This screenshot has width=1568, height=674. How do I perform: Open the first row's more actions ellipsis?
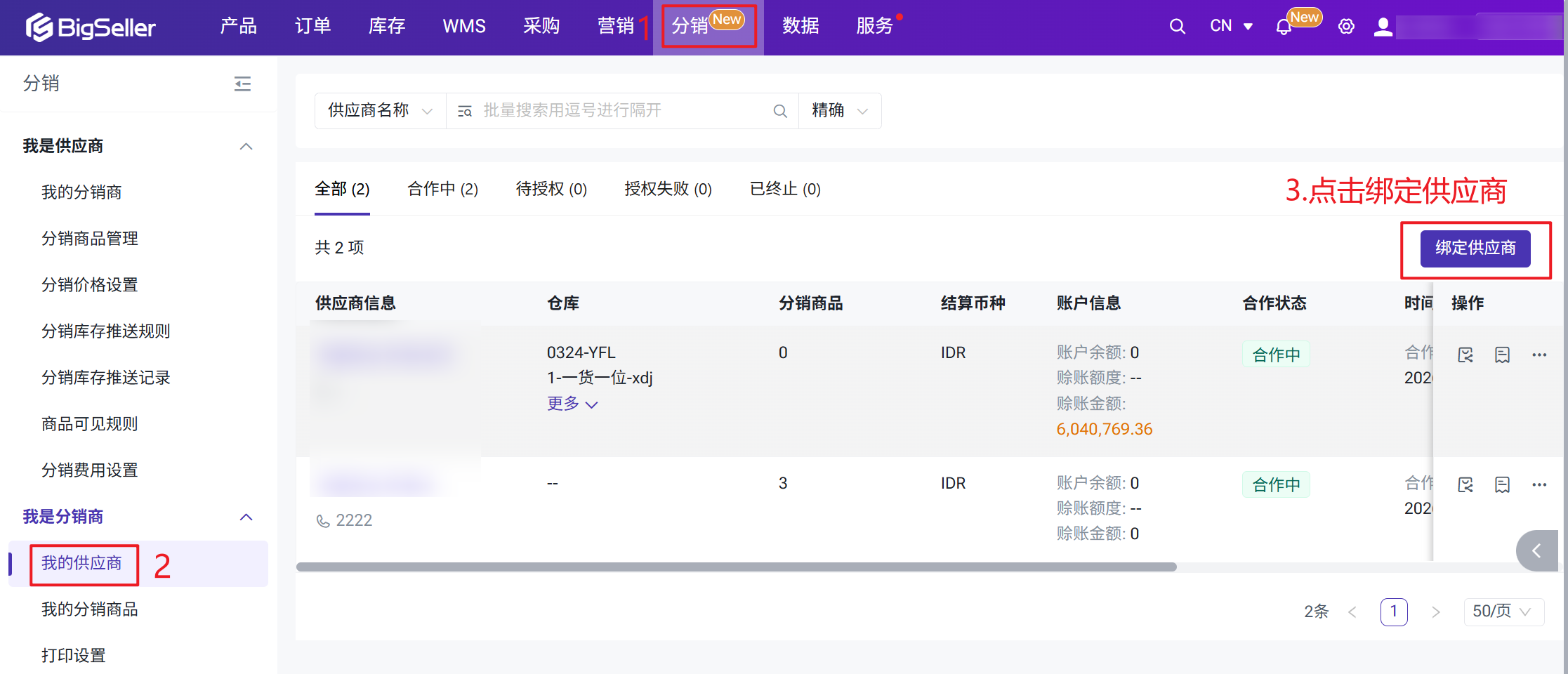coord(1539,355)
